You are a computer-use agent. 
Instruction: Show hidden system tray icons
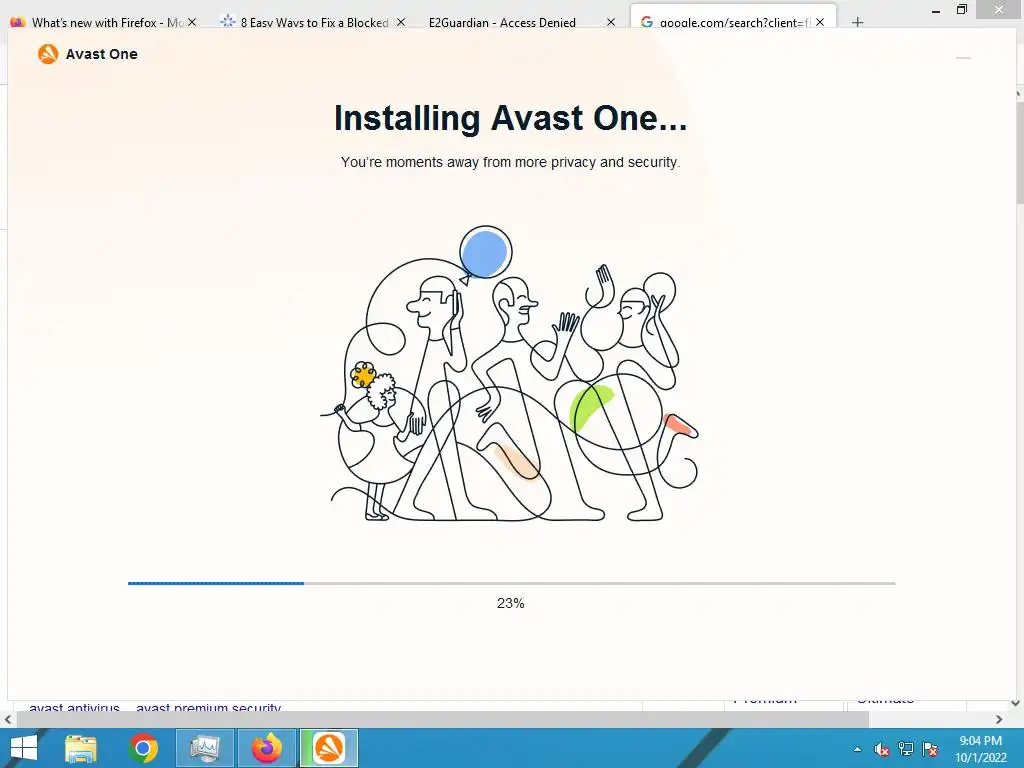pyautogui.click(x=857, y=749)
